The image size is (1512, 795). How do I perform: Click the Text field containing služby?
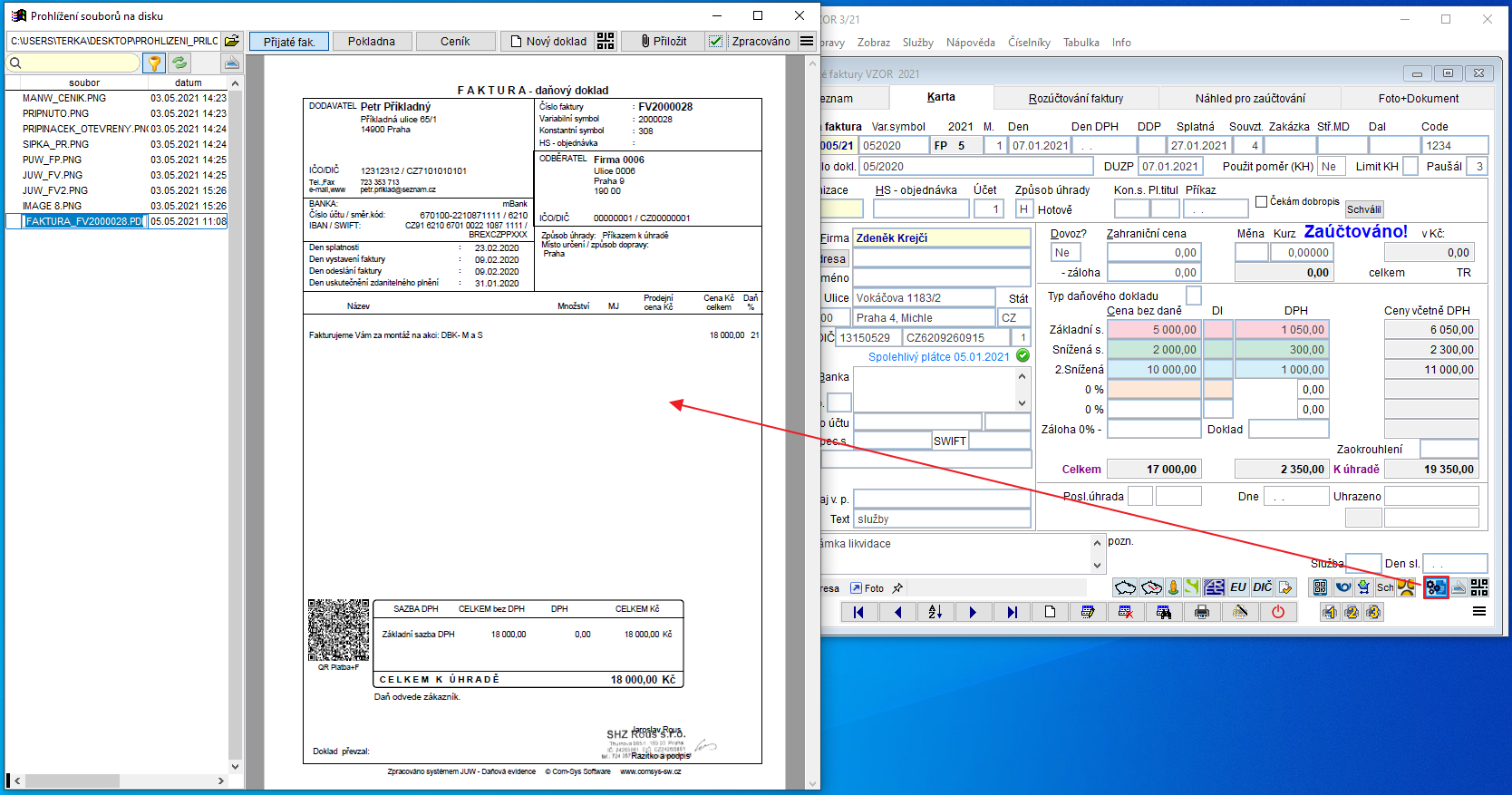coord(942,519)
